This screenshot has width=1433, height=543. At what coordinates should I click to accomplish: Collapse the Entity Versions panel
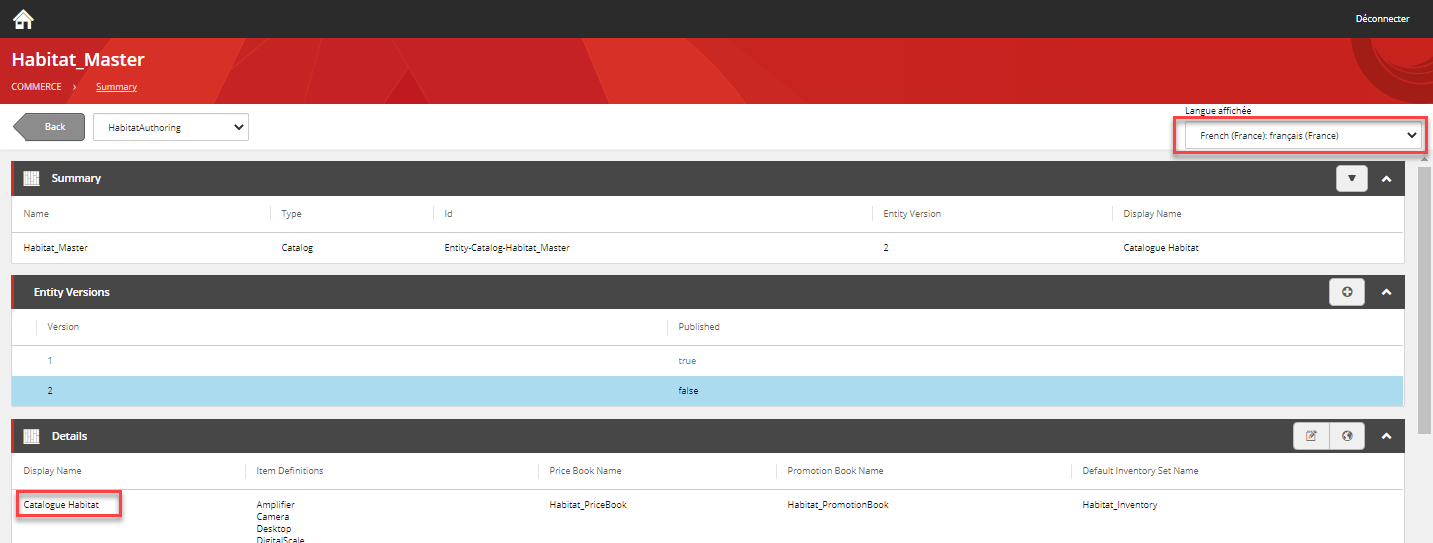tap(1386, 292)
